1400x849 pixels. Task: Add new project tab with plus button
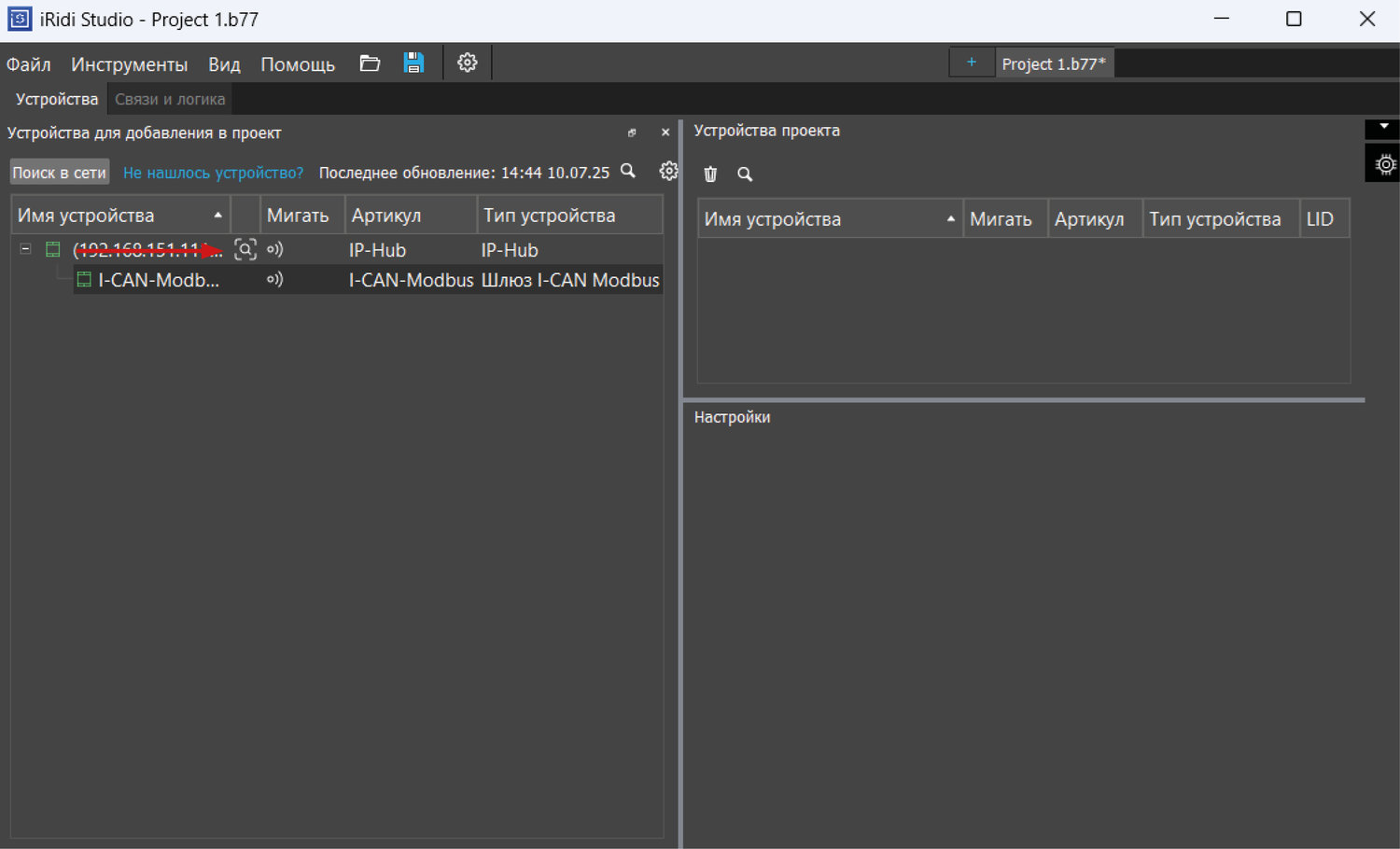click(971, 63)
